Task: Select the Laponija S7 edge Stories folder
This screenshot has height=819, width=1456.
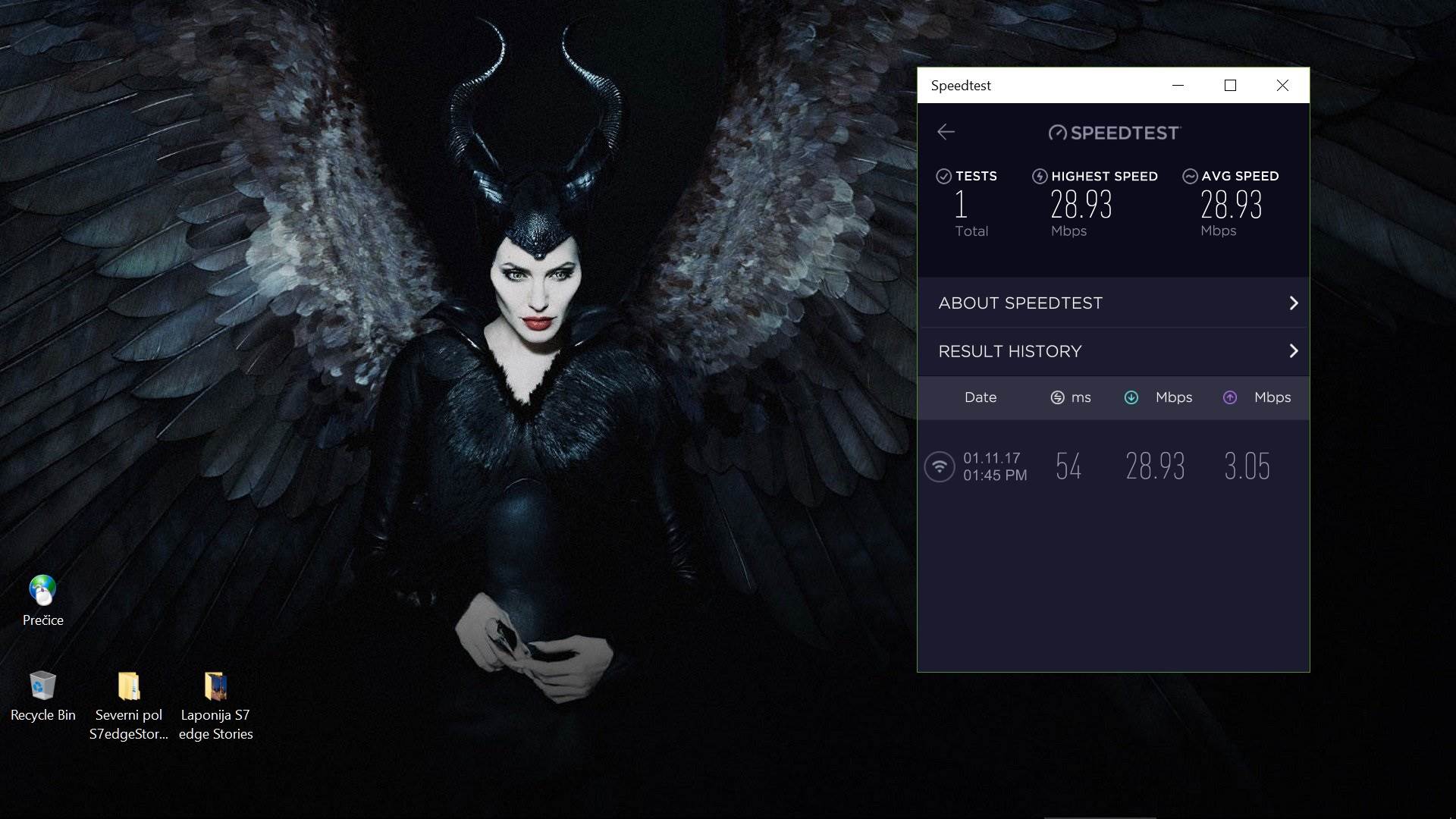Action: [215, 686]
